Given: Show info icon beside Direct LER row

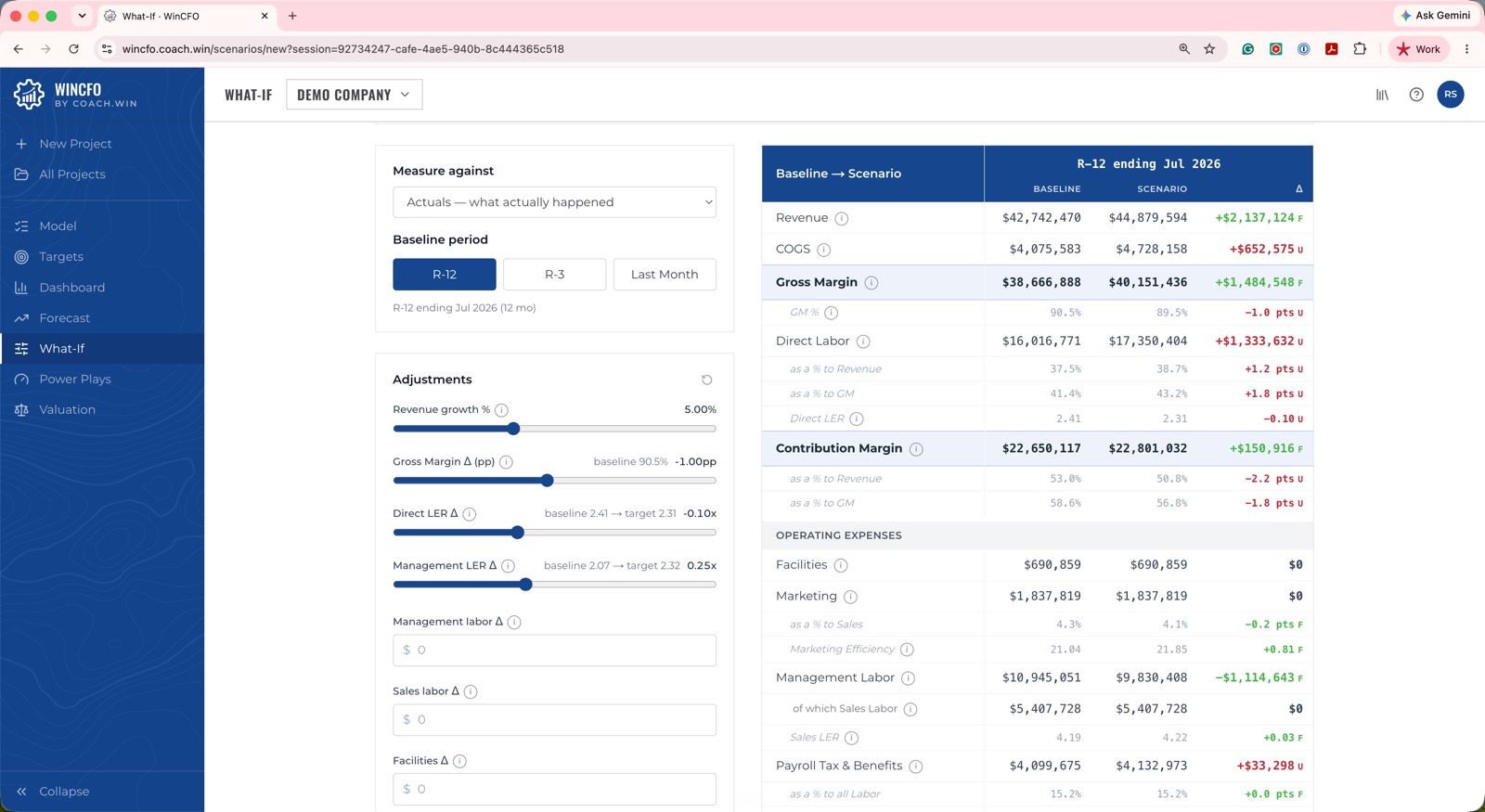Looking at the screenshot, I should (x=857, y=419).
